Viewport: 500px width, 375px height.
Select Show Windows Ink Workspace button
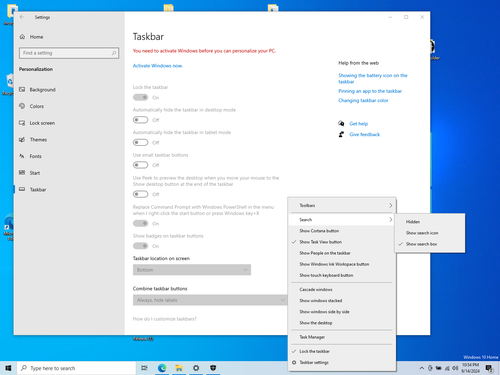pos(342,264)
